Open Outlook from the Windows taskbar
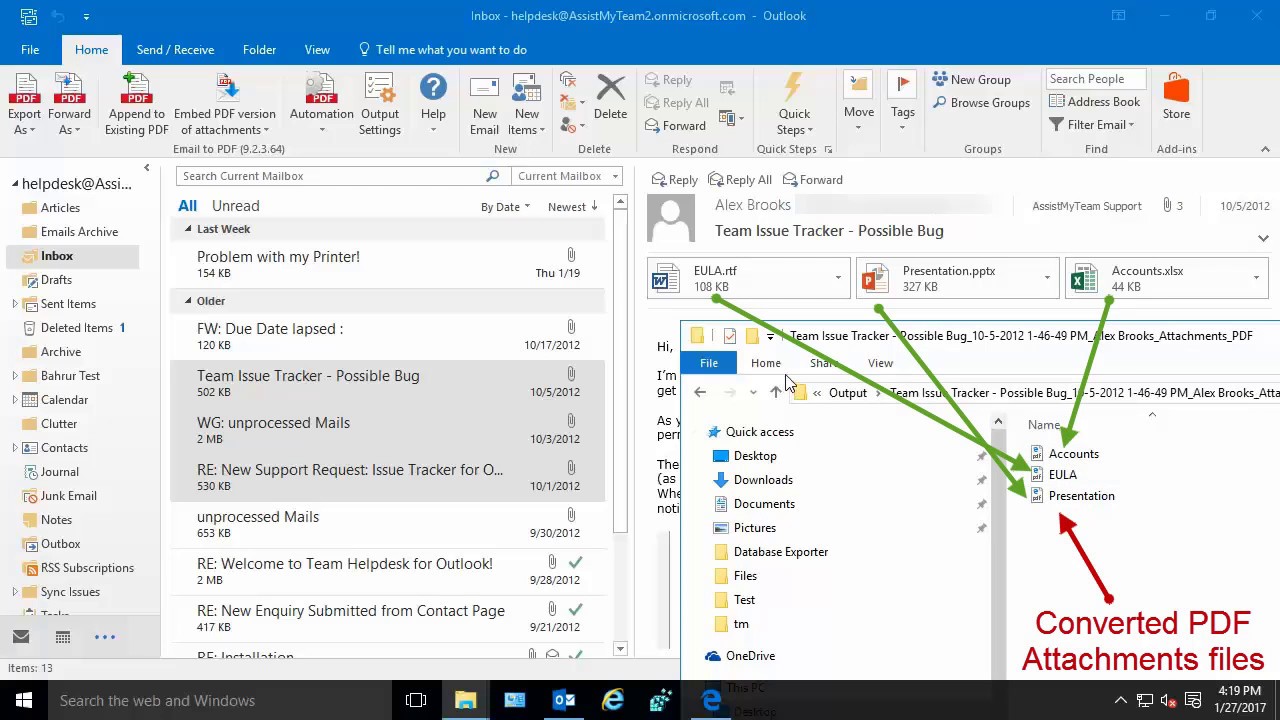The height and width of the screenshot is (720, 1280). tap(564, 700)
